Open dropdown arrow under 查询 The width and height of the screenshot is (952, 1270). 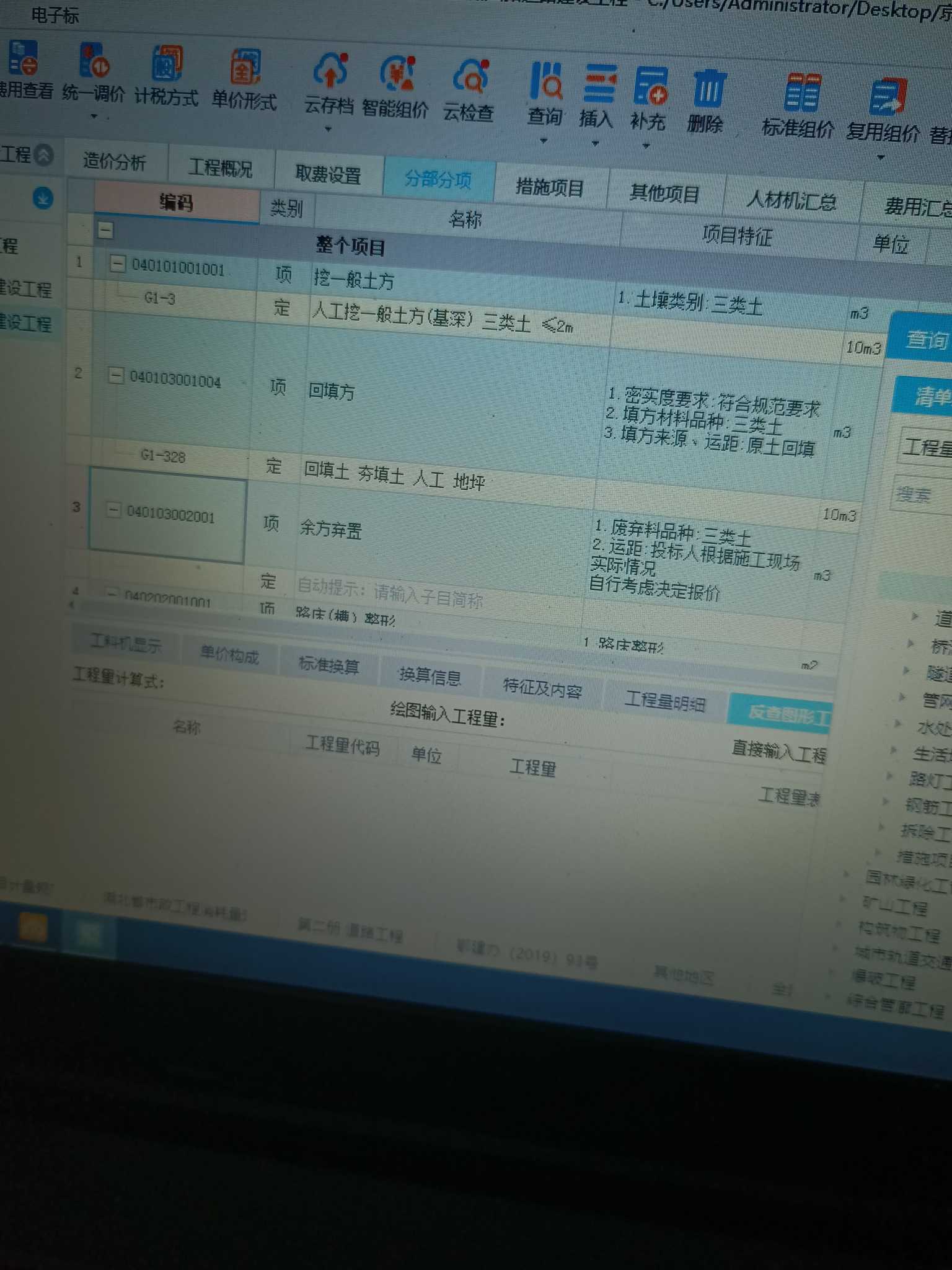[x=543, y=141]
